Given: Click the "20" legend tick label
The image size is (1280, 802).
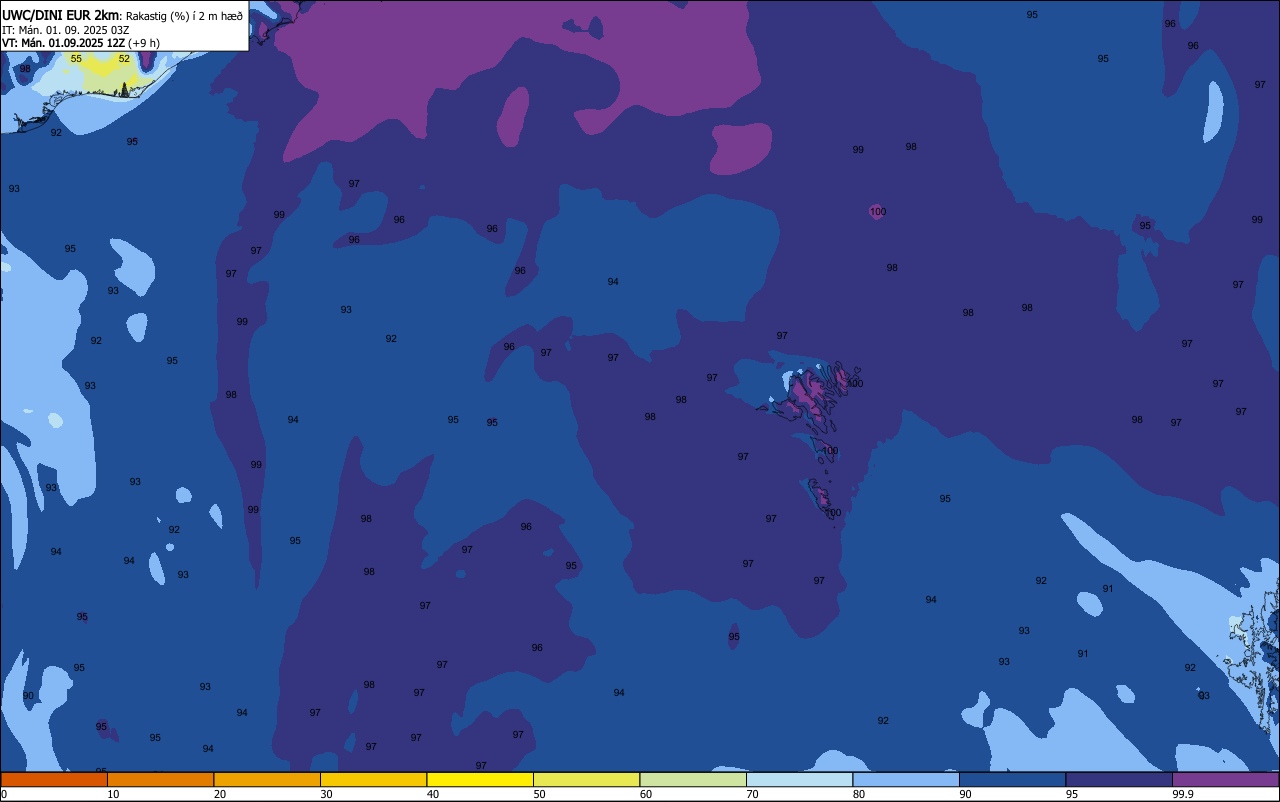Looking at the screenshot, I should pos(220,794).
